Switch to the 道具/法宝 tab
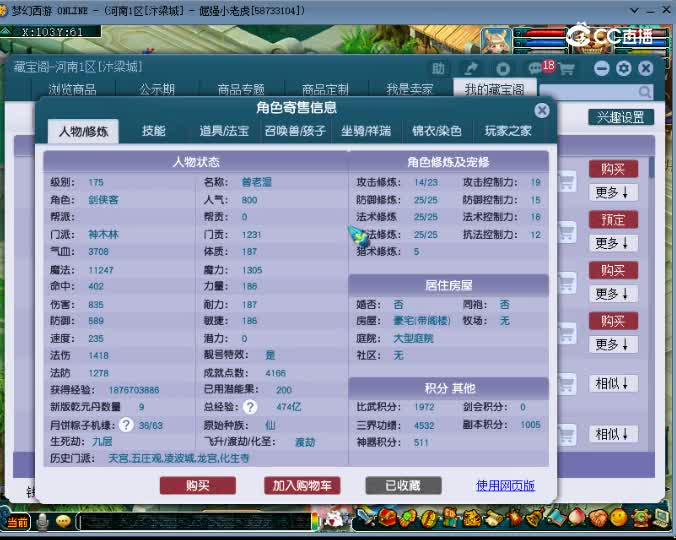Viewport: 676px width, 540px height. 224,131
